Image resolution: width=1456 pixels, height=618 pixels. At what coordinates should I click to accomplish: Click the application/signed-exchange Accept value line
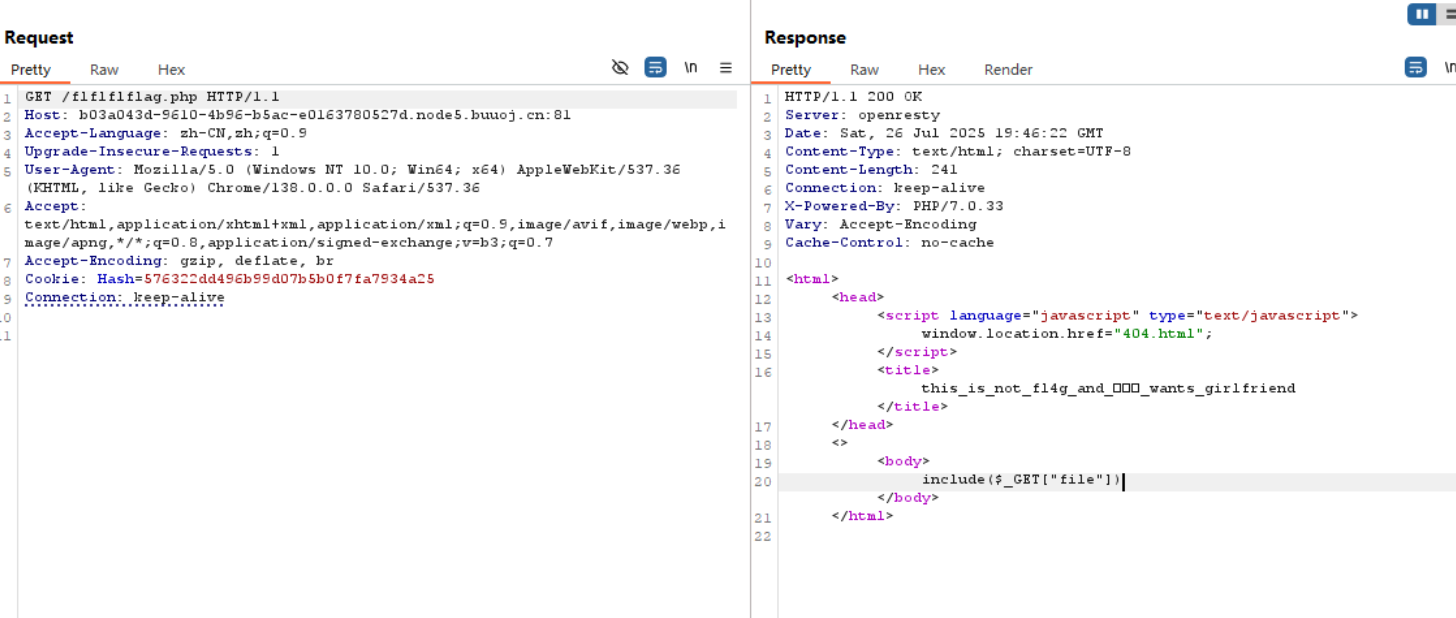coord(289,243)
